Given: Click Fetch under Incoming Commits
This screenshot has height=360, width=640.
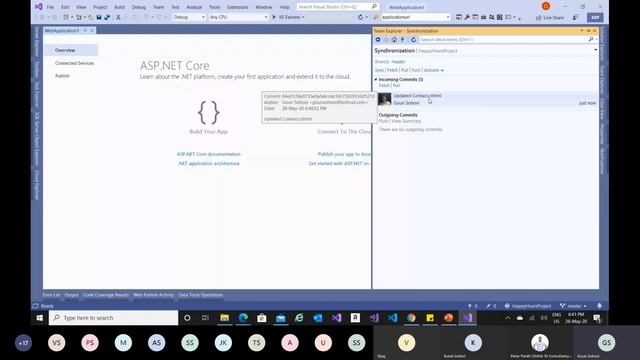Looking at the screenshot, I should coord(384,85).
